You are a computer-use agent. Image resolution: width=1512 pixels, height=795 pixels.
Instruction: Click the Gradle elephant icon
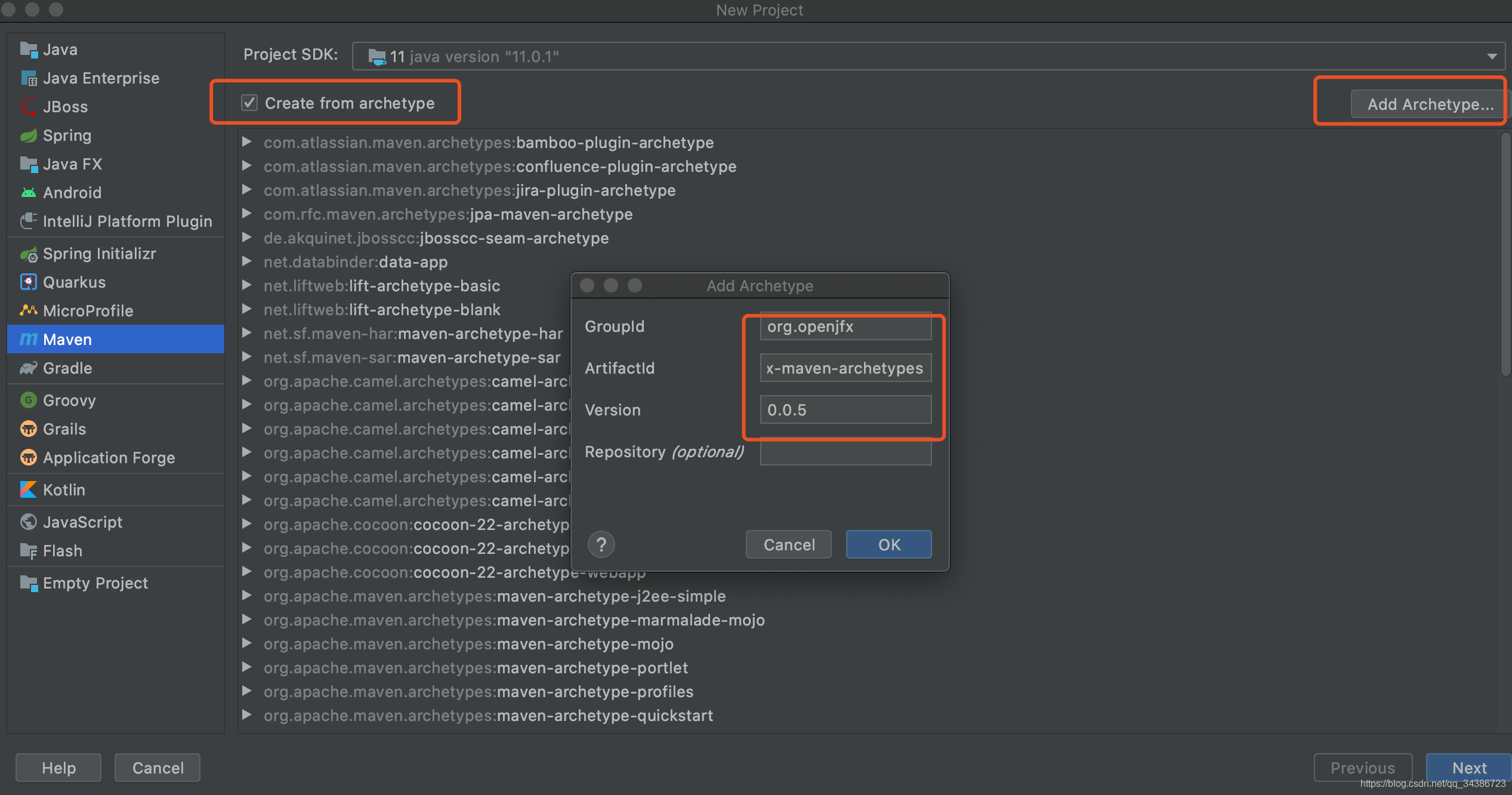[x=28, y=368]
